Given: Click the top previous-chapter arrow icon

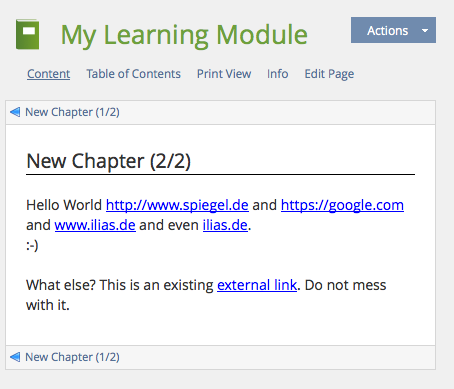Looking at the screenshot, I should [x=15, y=112].
